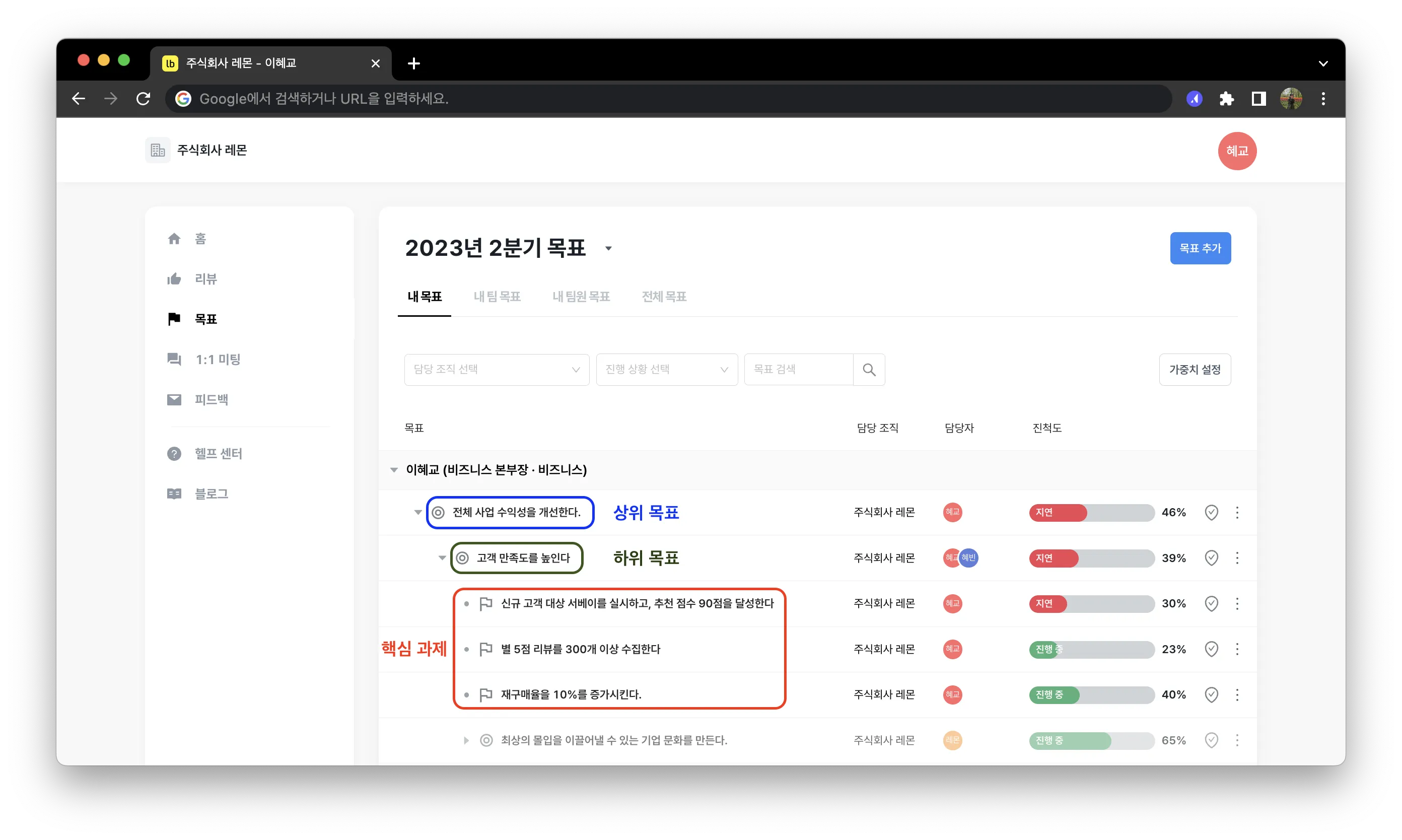Open the 2023년 2분기 목표 period dropdown arrow

tap(608, 248)
